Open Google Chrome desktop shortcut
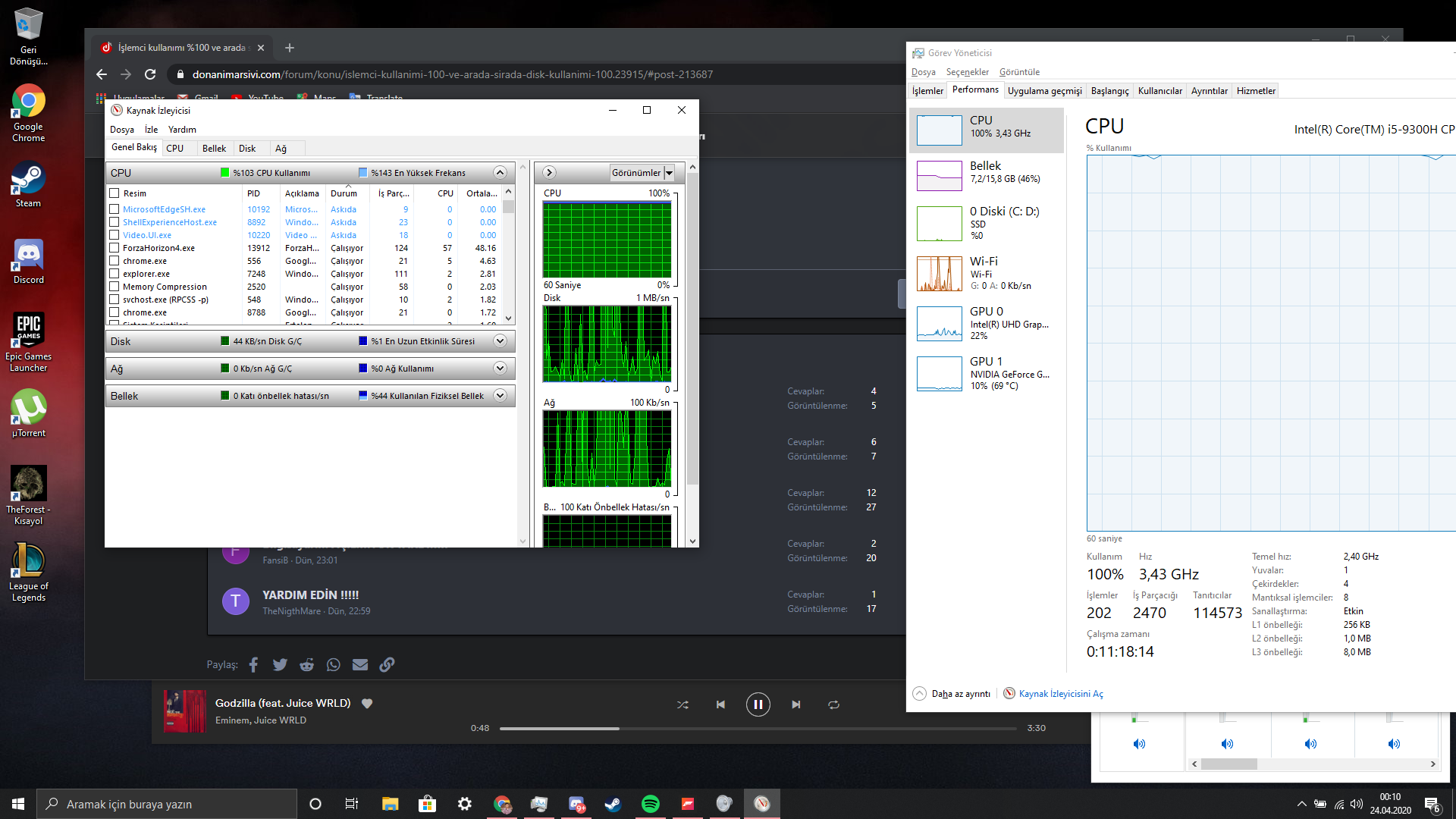 pyautogui.click(x=28, y=113)
